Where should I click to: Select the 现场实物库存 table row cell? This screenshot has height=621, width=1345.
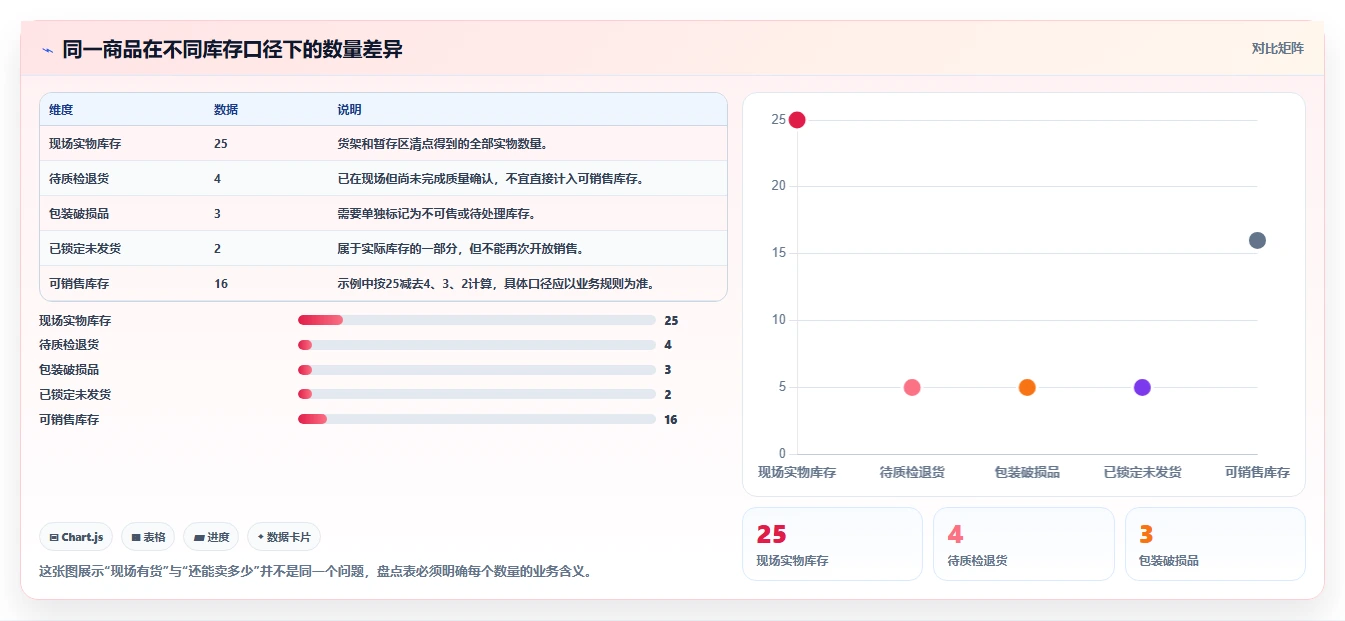tap(85, 144)
